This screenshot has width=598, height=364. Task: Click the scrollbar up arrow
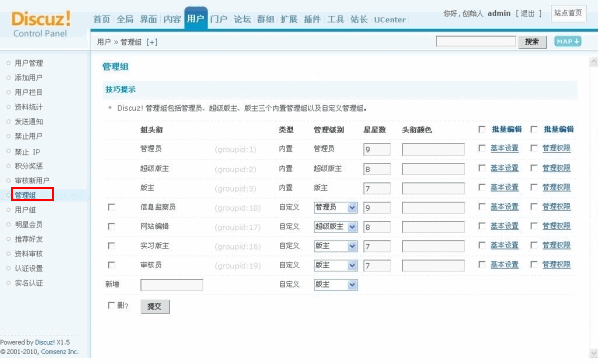[x=593, y=62]
